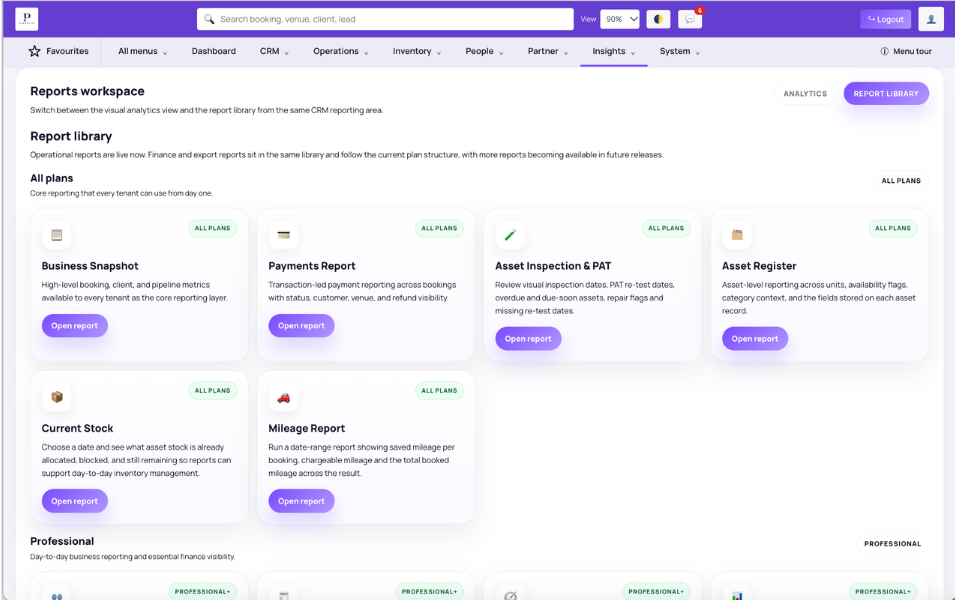
Task: Open the user profile avatar icon
Action: [x=931, y=19]
